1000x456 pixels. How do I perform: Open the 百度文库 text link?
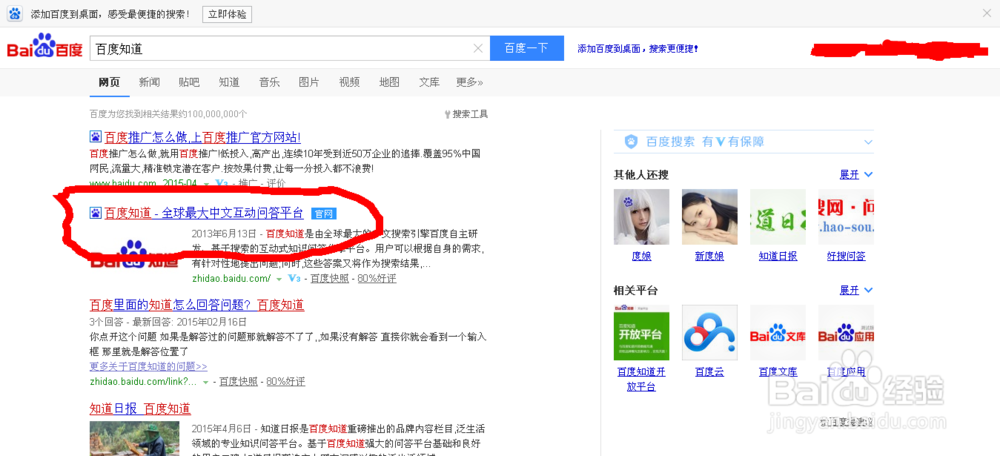tap(778, 372)
